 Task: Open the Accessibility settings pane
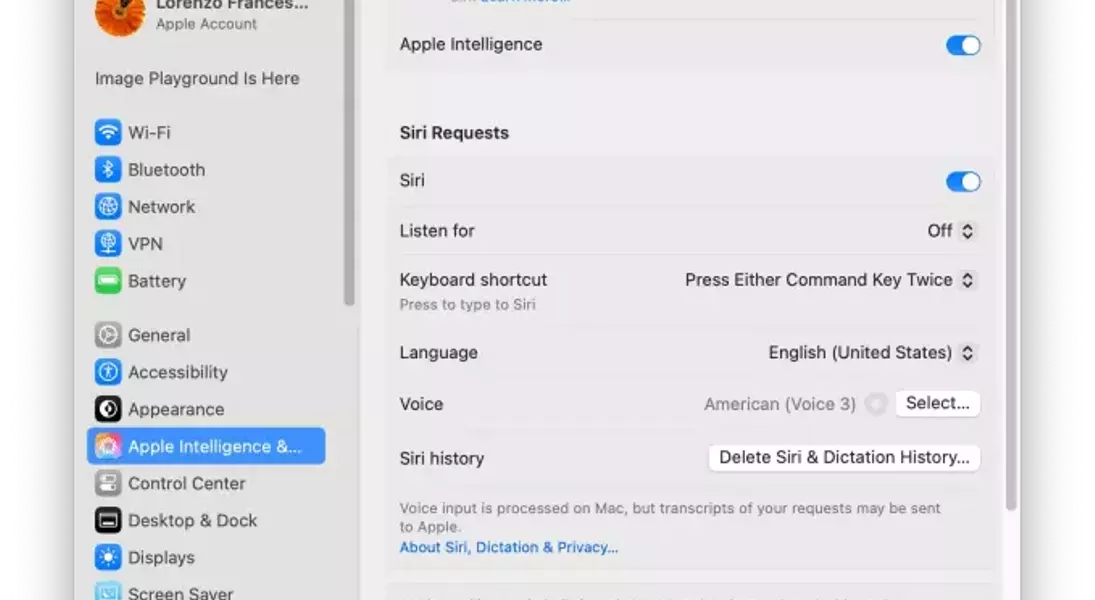tap(206, 372)
